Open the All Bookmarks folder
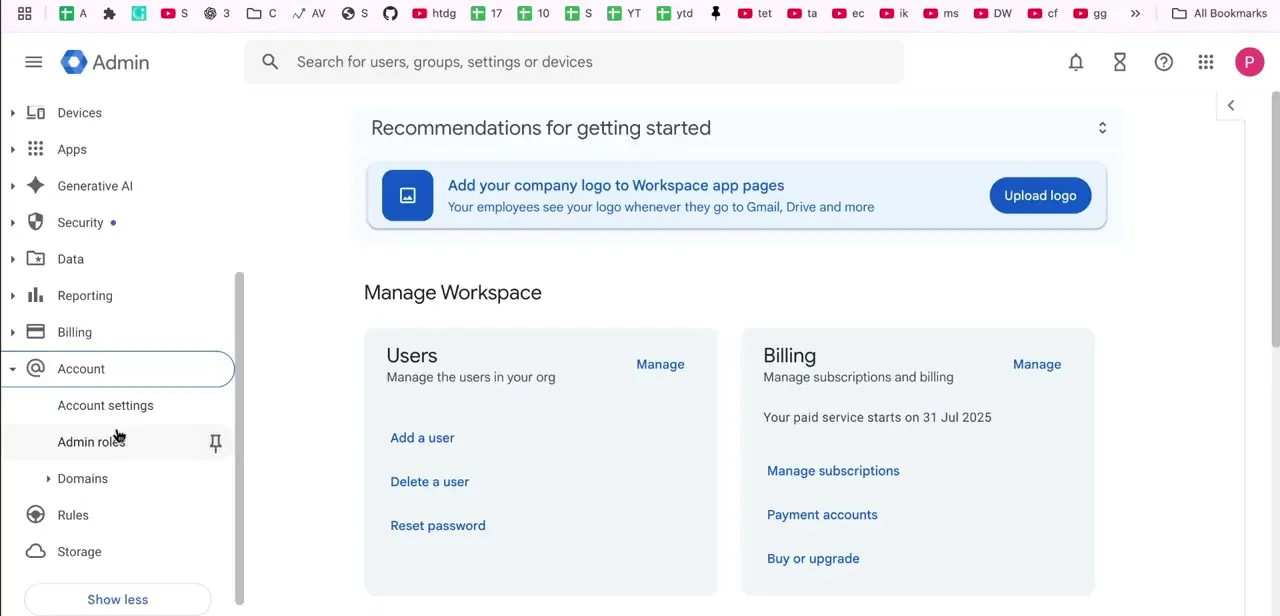The height and width of the screenshot is (616, 1280). coord(1219,13)
